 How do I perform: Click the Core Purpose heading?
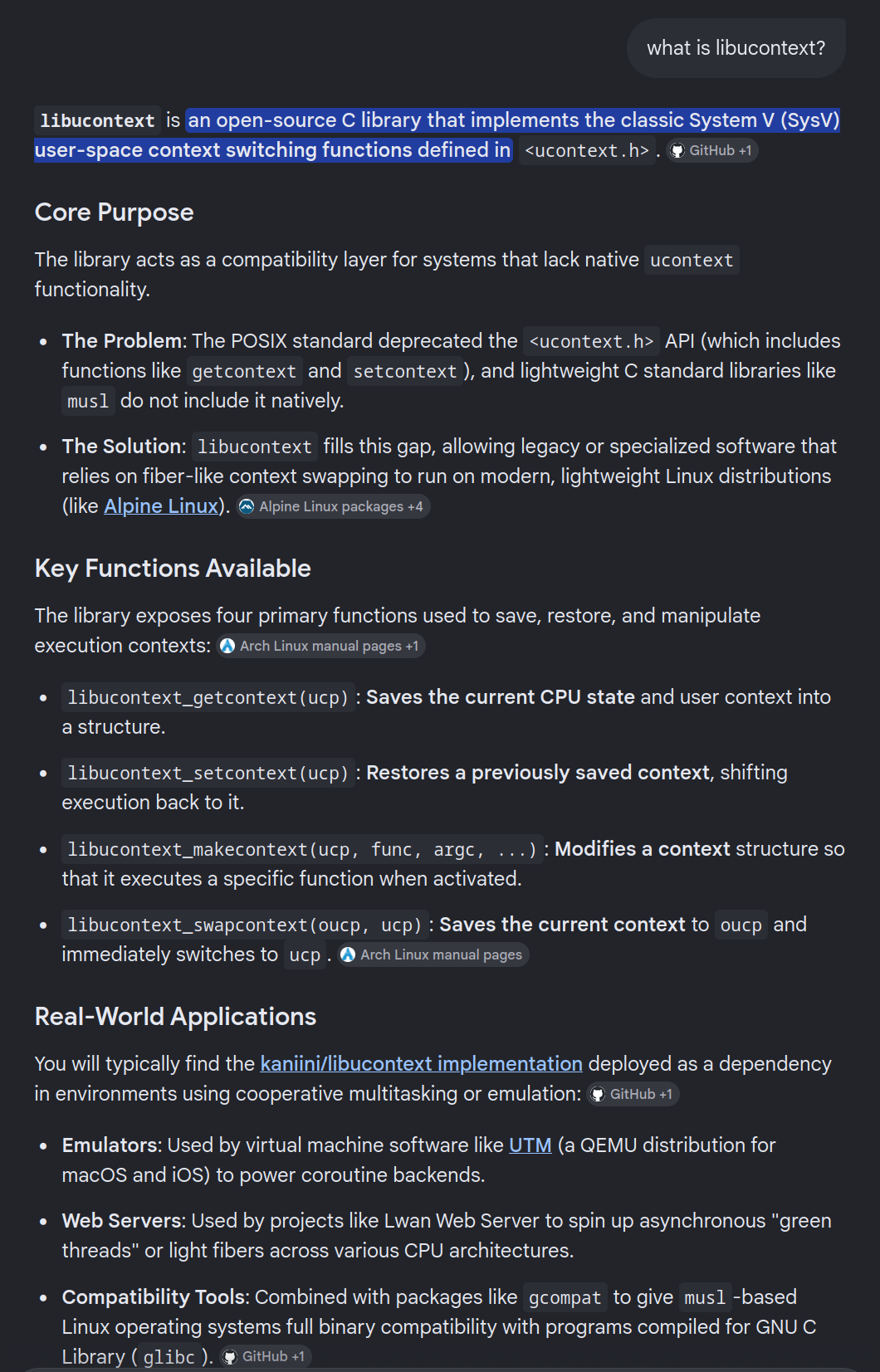tap(115, 212)
